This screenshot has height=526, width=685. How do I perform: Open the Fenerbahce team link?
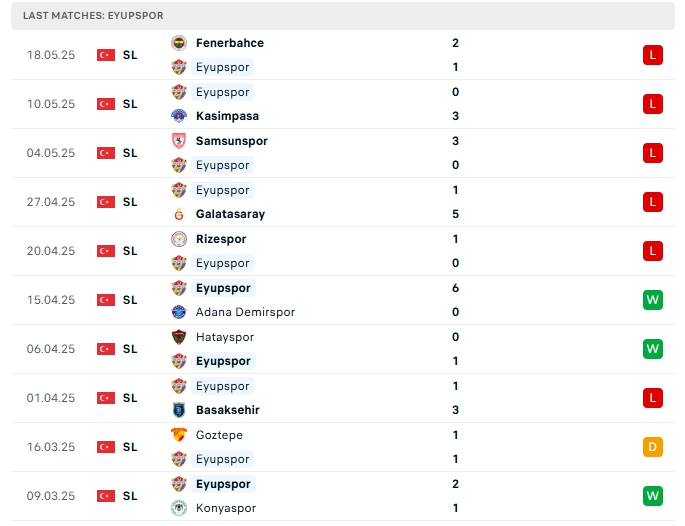point(230,43)
